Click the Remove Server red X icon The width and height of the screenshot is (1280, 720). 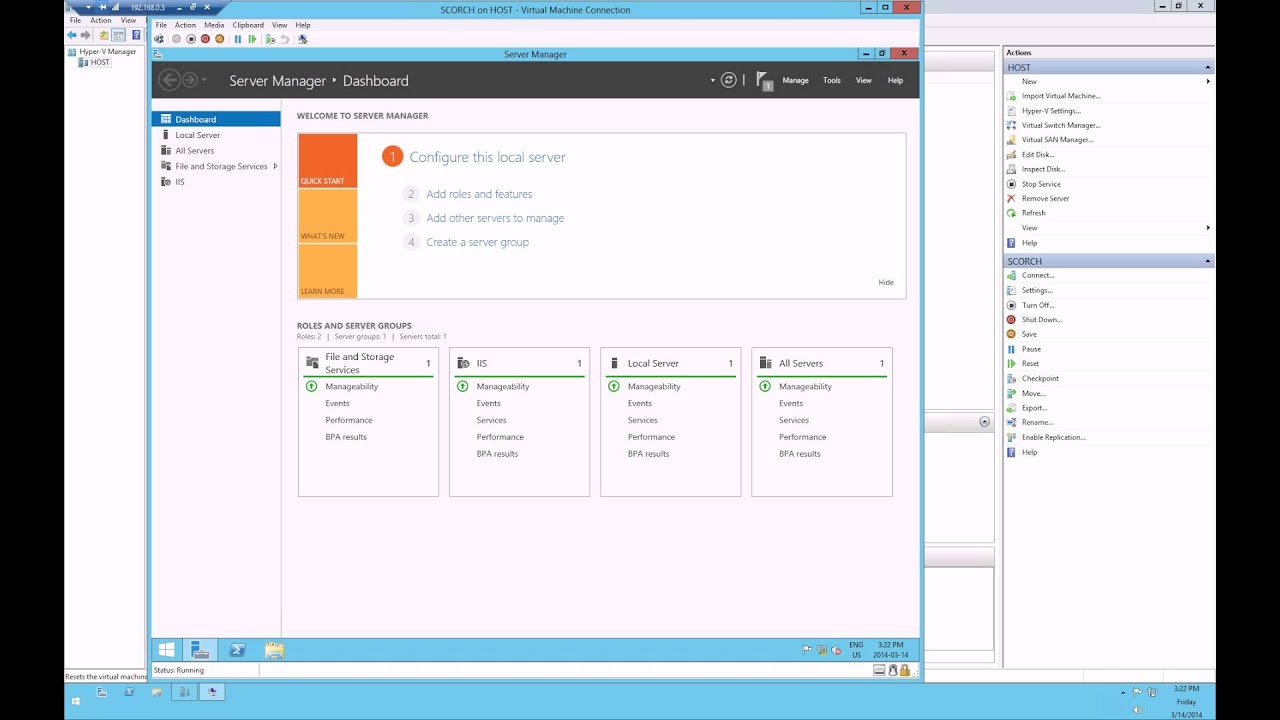coord(1011,198)
